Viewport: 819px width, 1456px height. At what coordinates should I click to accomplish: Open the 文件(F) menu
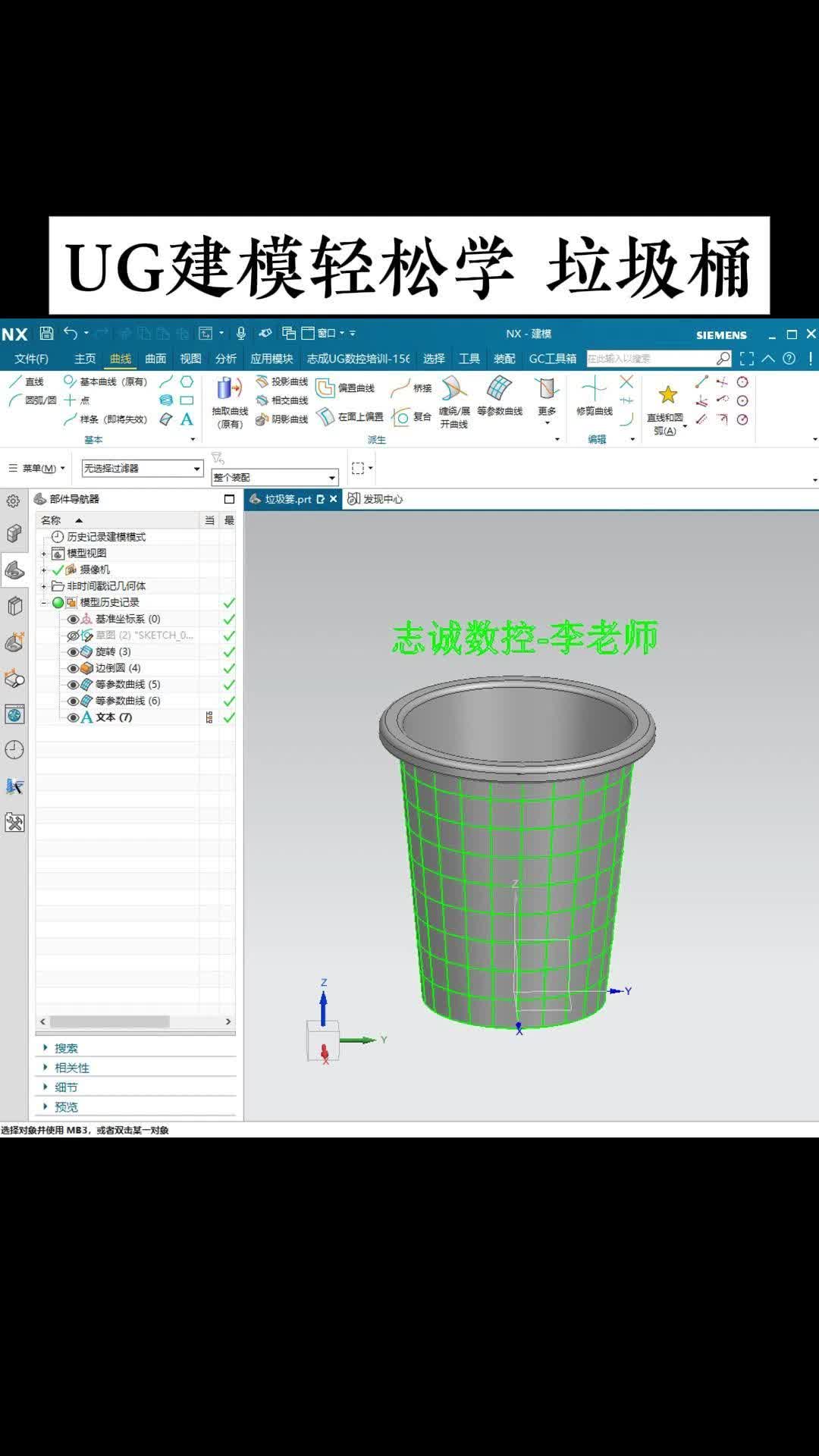click(x=31, y=359)
